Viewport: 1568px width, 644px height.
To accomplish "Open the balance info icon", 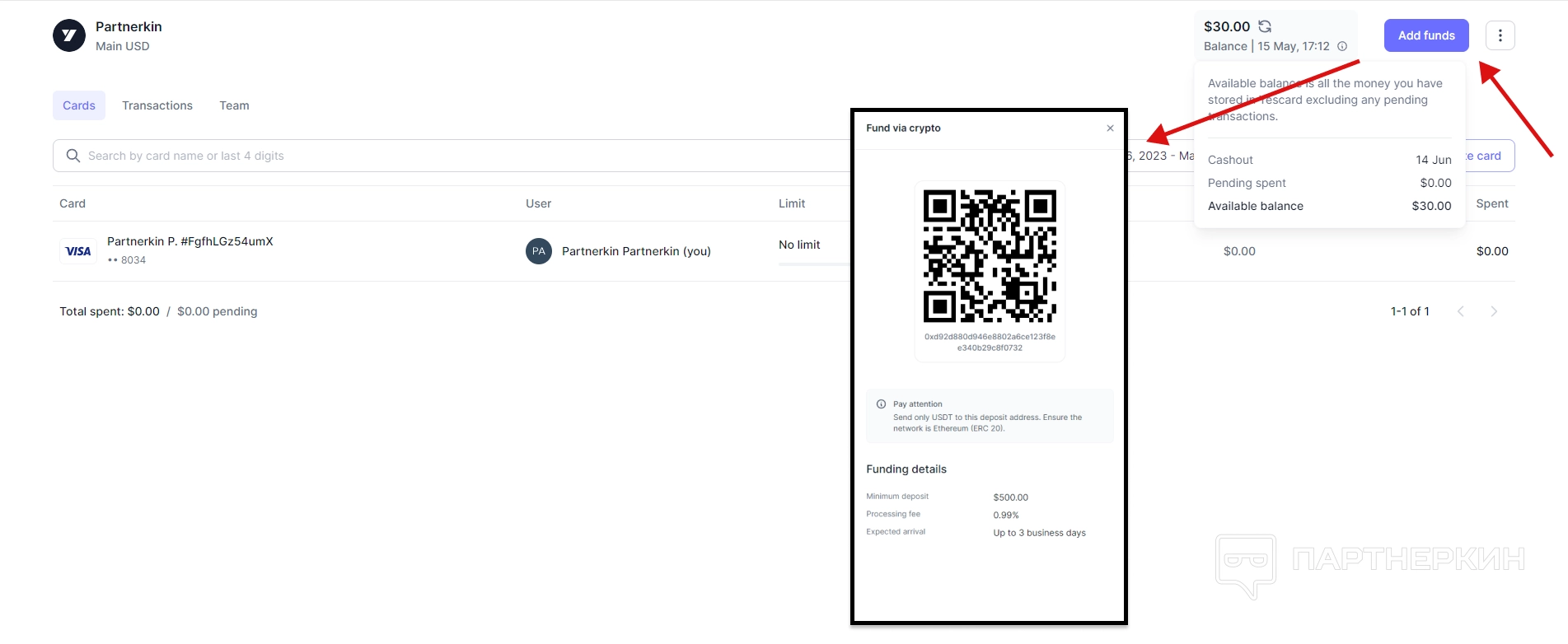I will pyautogui.click(x=1342, y=46).
